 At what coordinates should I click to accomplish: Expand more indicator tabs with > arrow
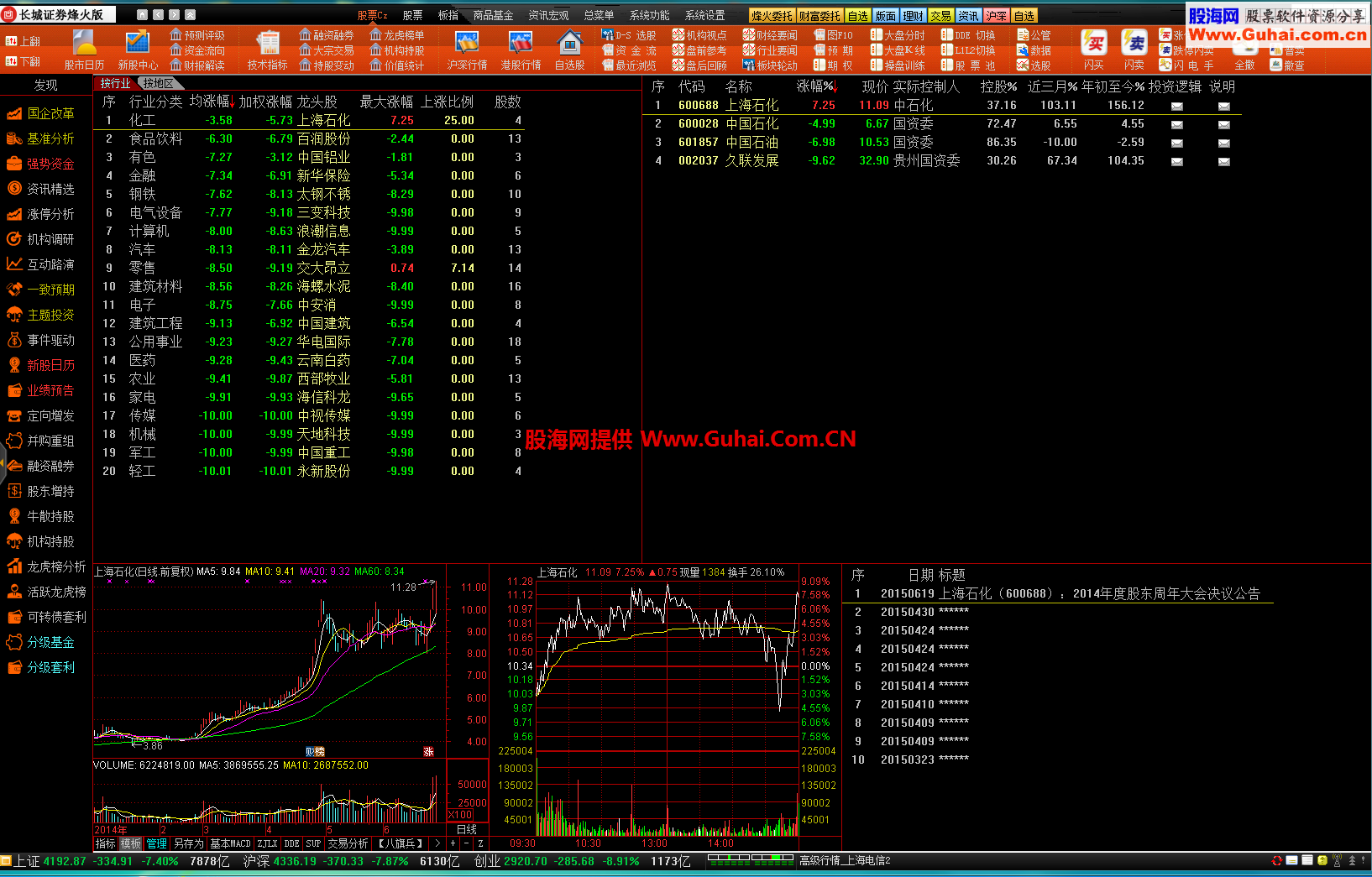point(437,843)
